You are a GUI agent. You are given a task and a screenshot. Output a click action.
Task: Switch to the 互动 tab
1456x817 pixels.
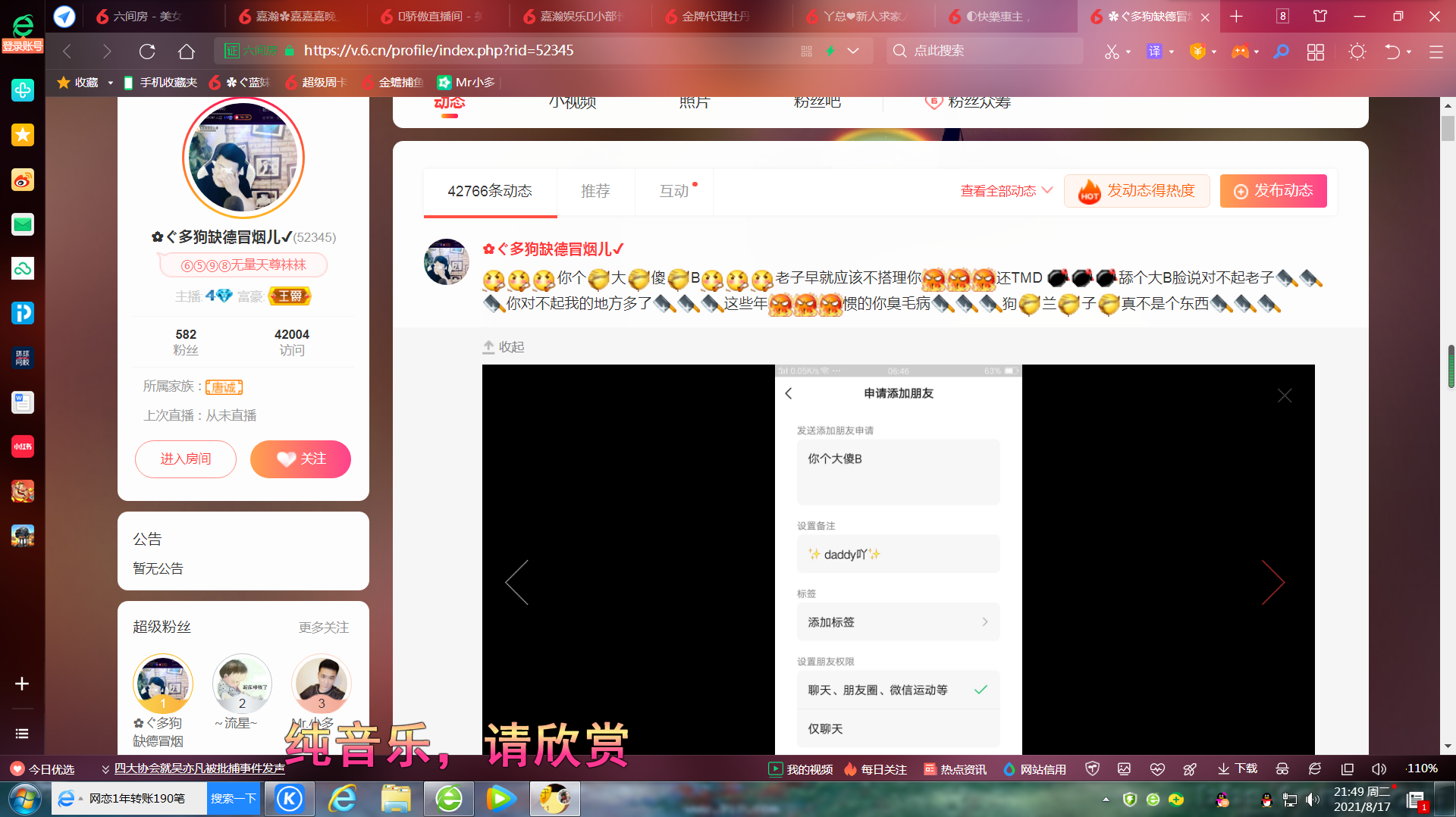click(x=674, y=192)
